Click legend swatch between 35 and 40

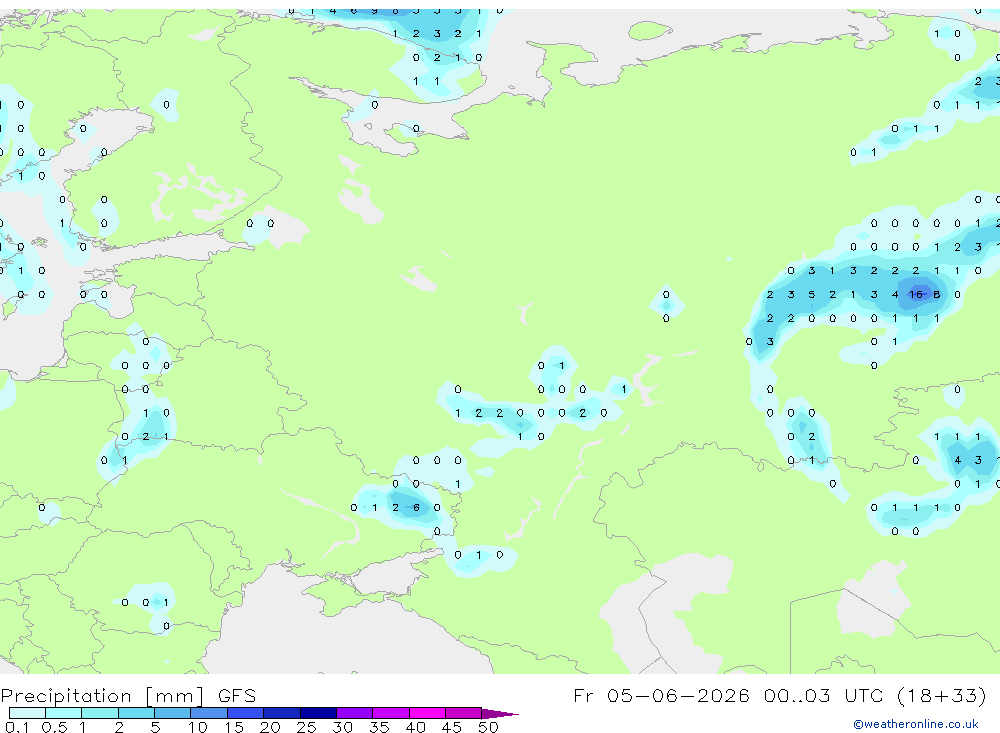[x=391, y=713]
